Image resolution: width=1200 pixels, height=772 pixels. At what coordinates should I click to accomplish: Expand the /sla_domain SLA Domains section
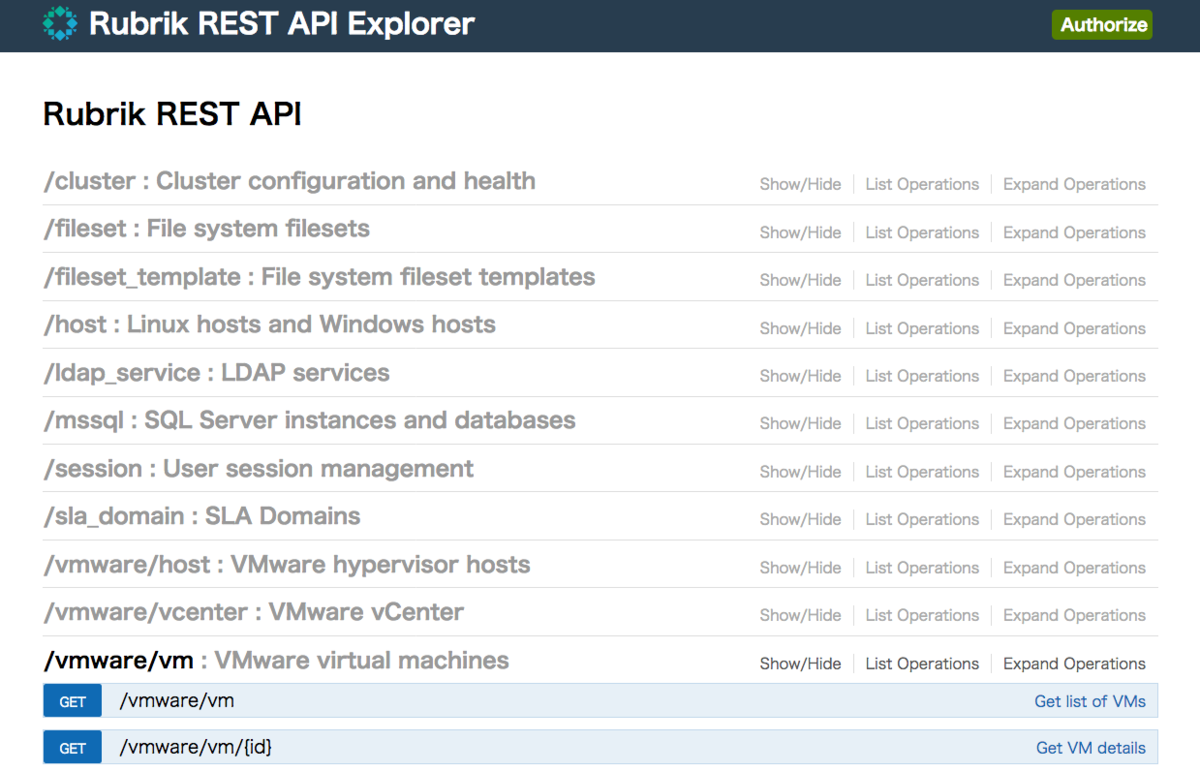(x=202, y=516)
